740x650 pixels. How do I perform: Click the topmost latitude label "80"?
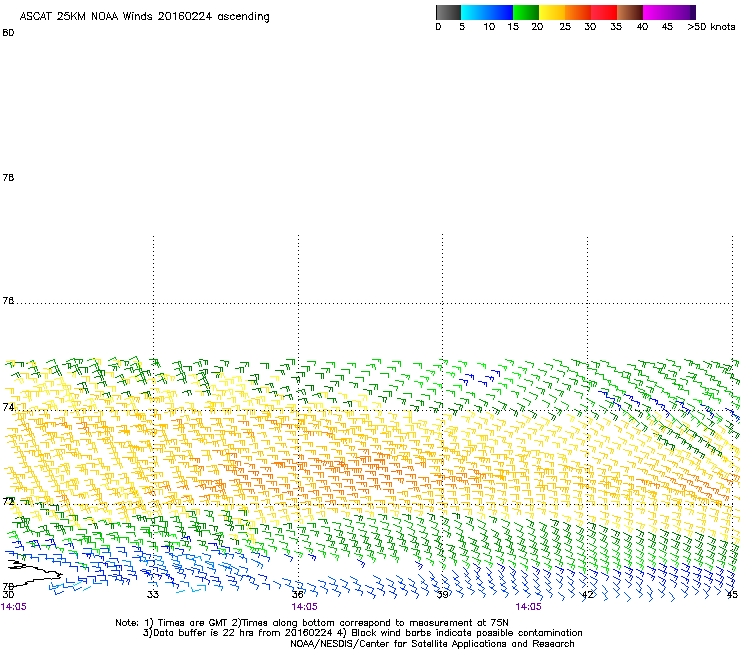coord(8,33)
